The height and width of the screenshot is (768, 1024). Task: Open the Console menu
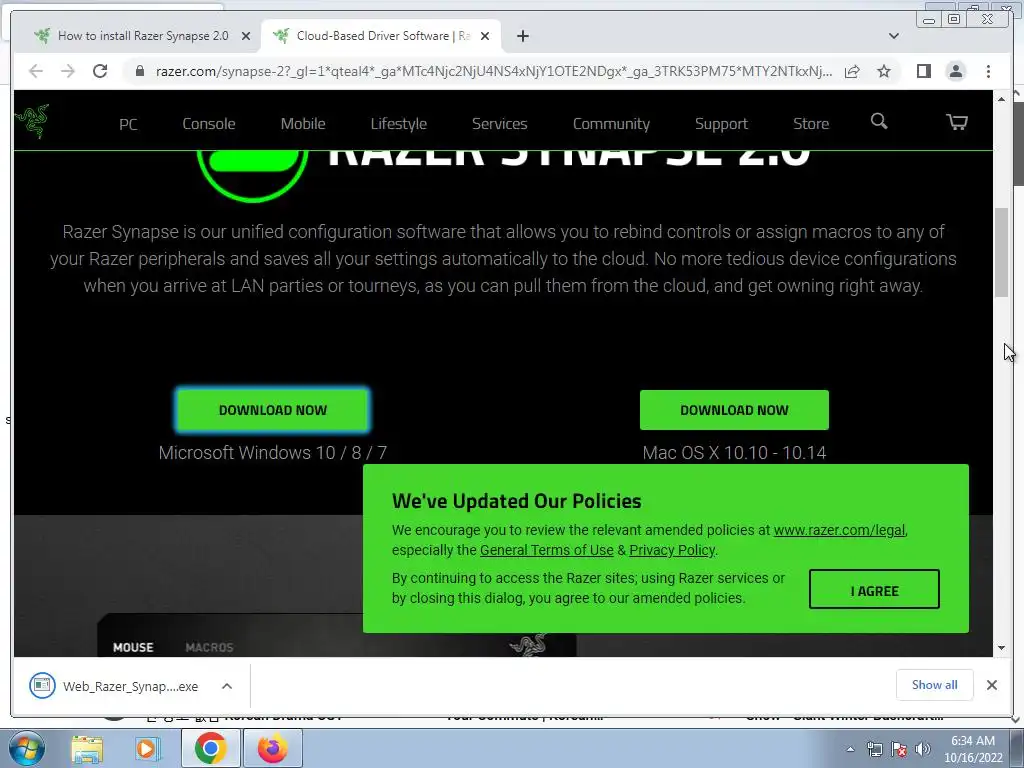(209, 124)
